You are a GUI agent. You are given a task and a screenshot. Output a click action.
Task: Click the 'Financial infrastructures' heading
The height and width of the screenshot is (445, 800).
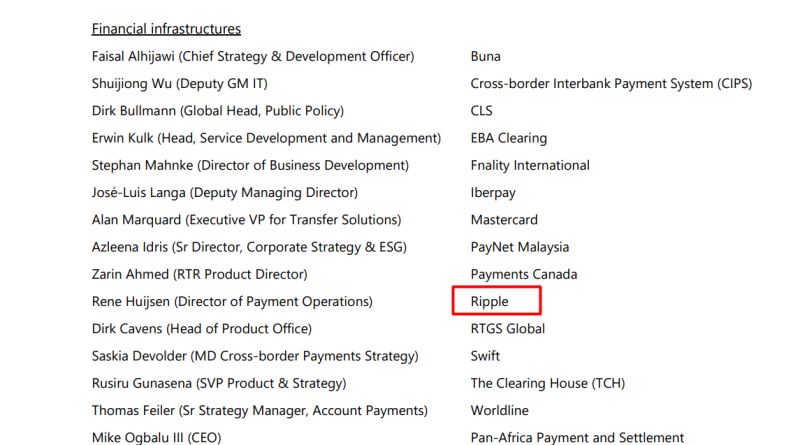[166, 29]
